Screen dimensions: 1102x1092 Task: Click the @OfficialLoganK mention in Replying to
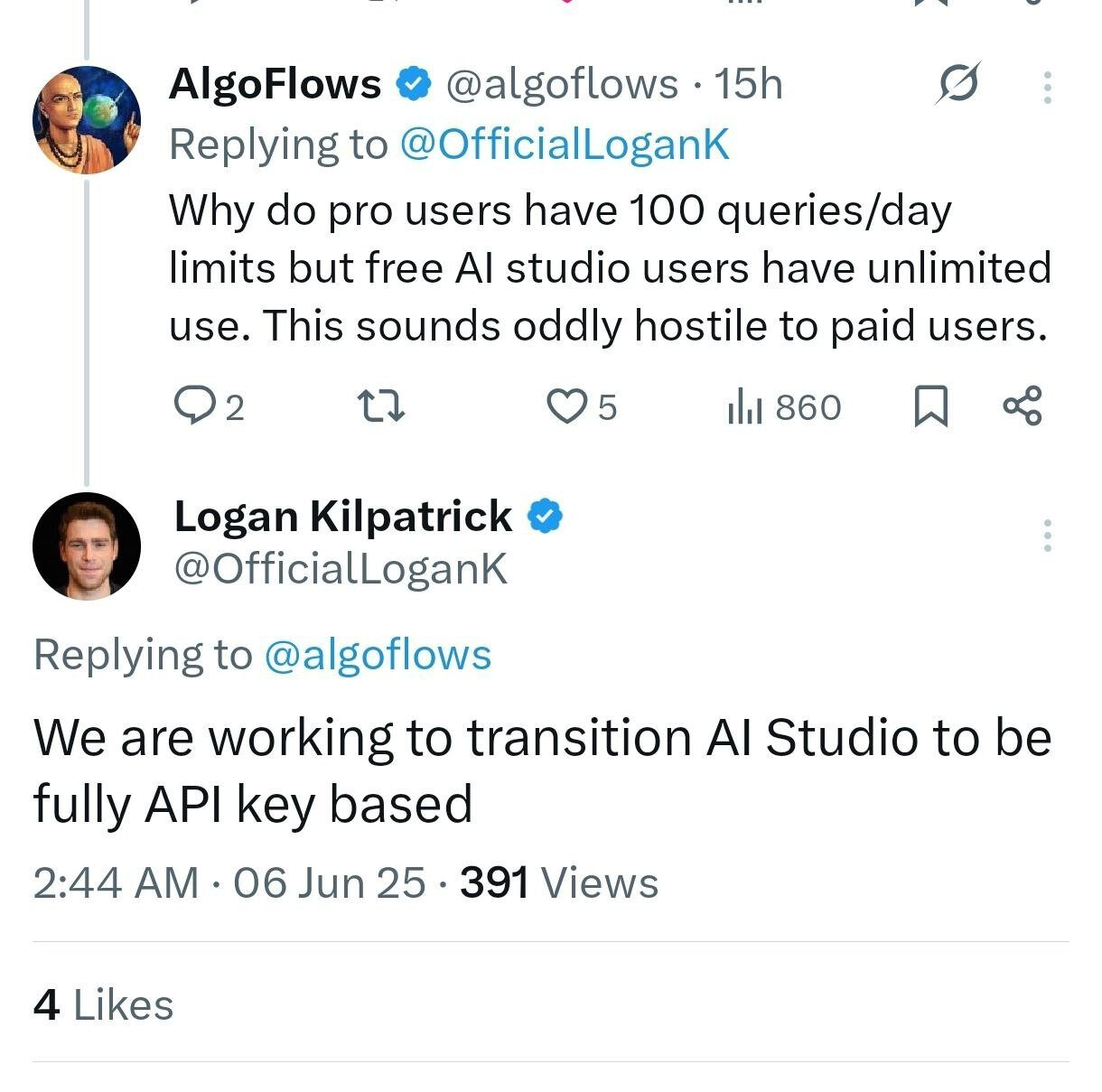[x=564, y=145]
